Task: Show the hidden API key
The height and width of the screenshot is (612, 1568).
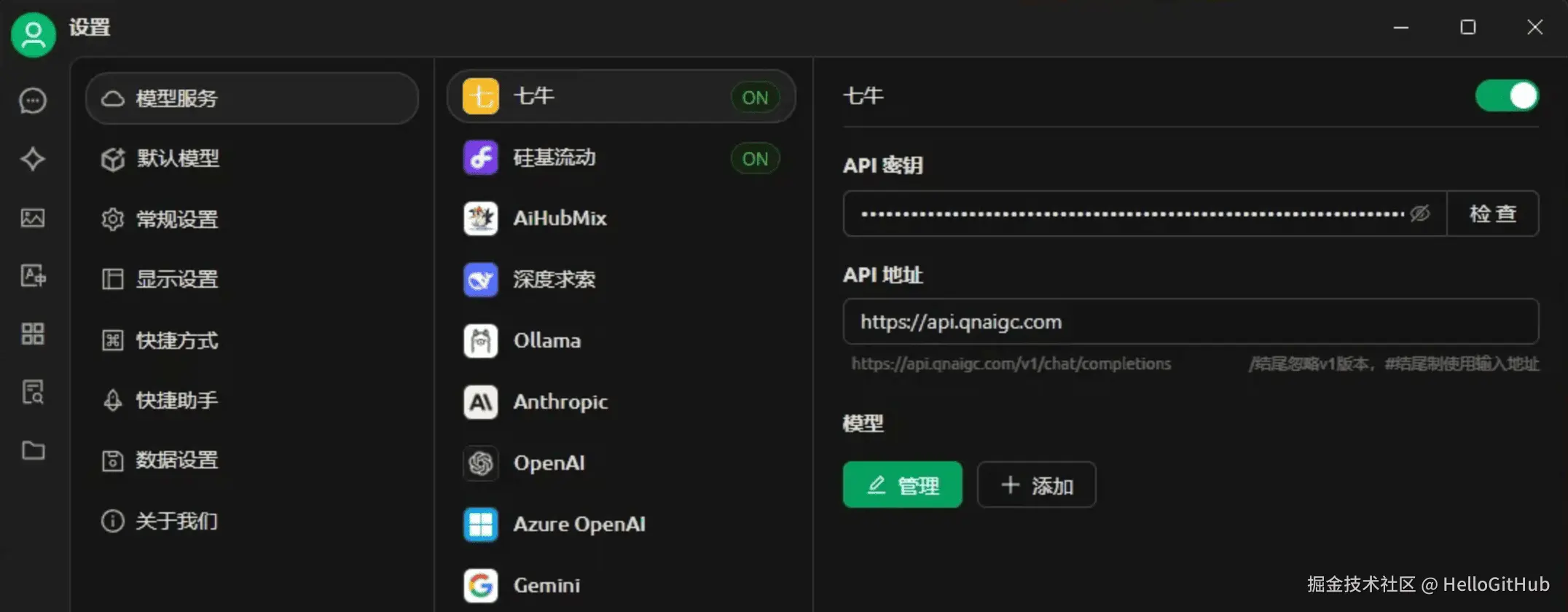Action: point(1419,213)
